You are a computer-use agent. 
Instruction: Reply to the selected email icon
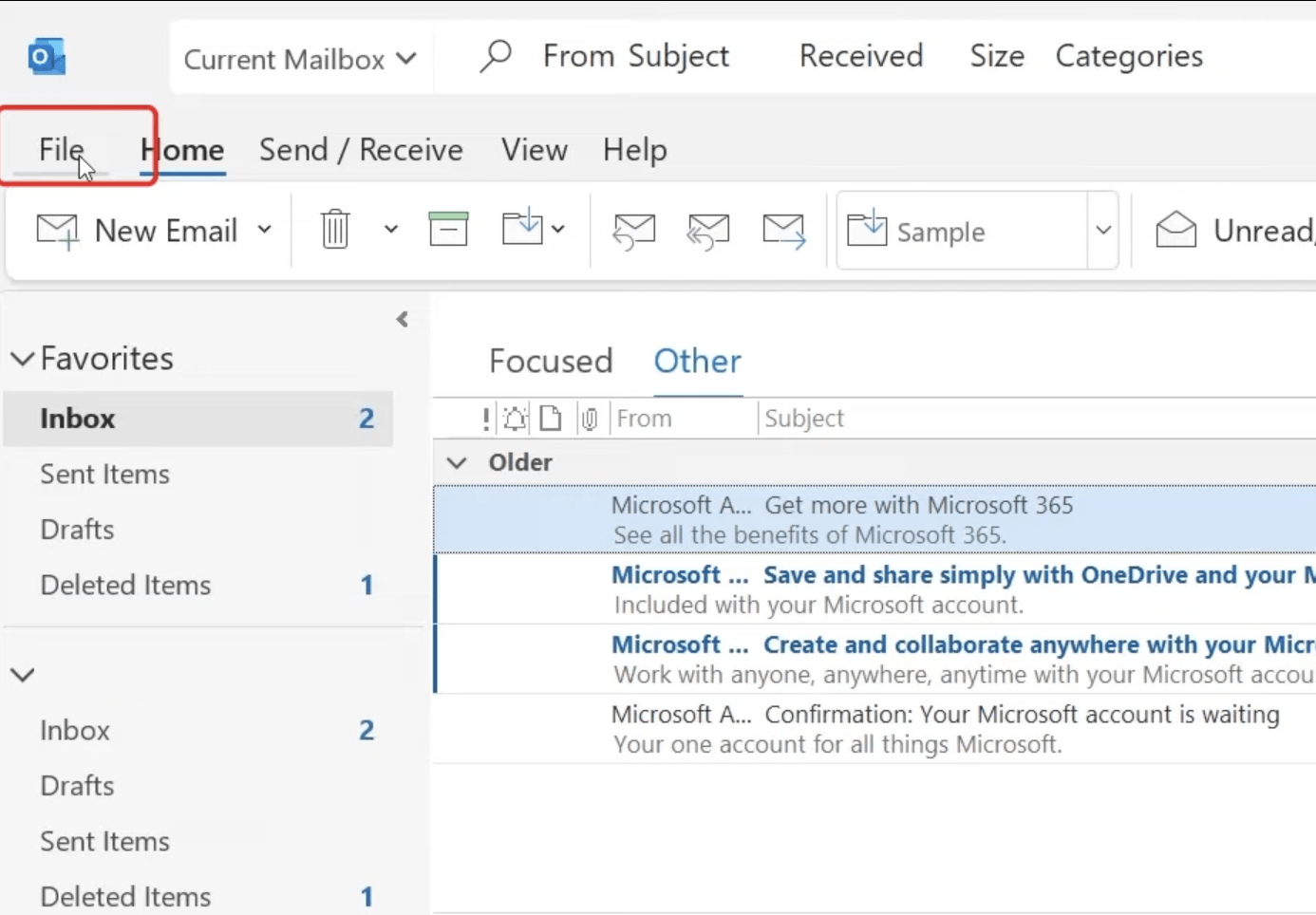click(634, 231)
